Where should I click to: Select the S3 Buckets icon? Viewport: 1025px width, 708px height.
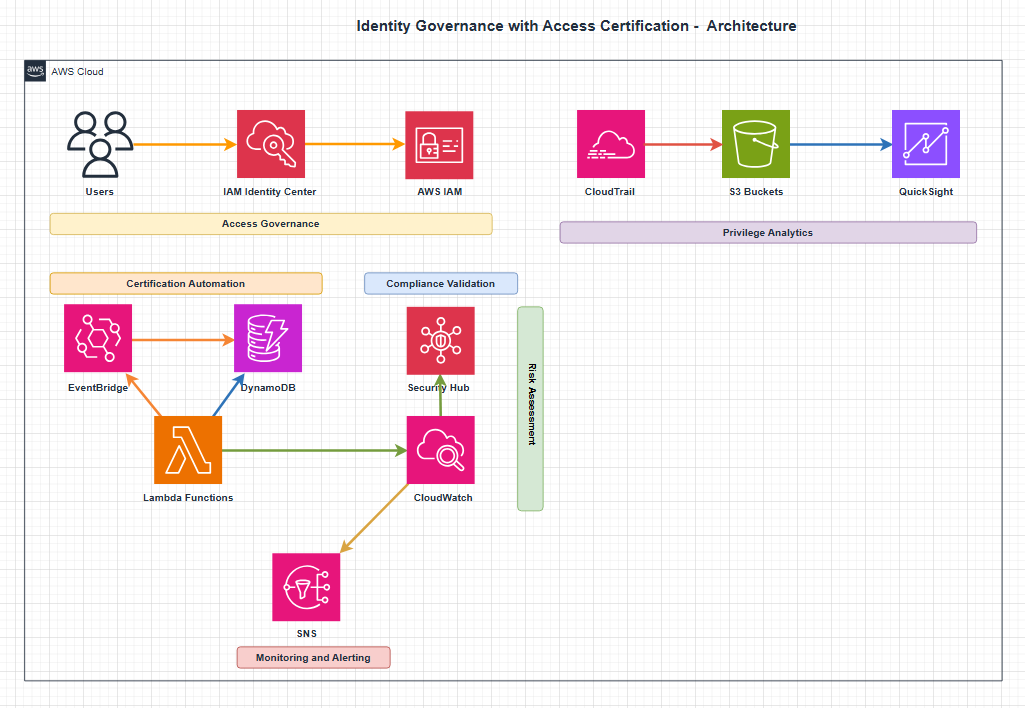[x=756, y=144]
